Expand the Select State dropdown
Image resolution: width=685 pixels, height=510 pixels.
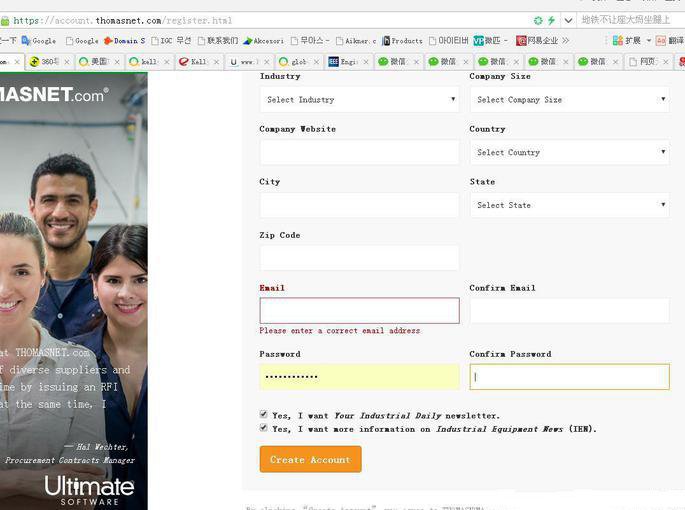(569, 205)
